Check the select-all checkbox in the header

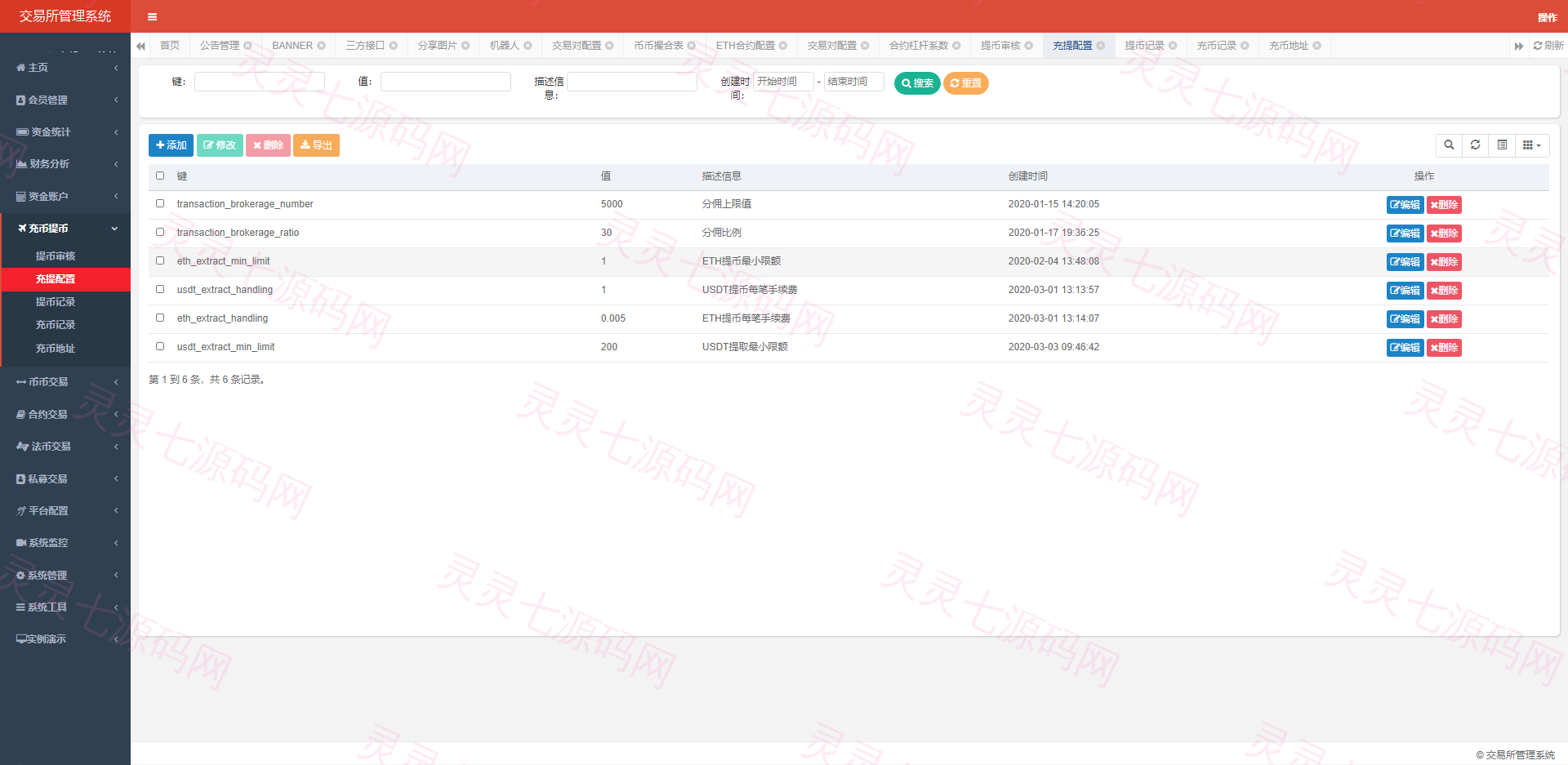[x=160, y=176]
